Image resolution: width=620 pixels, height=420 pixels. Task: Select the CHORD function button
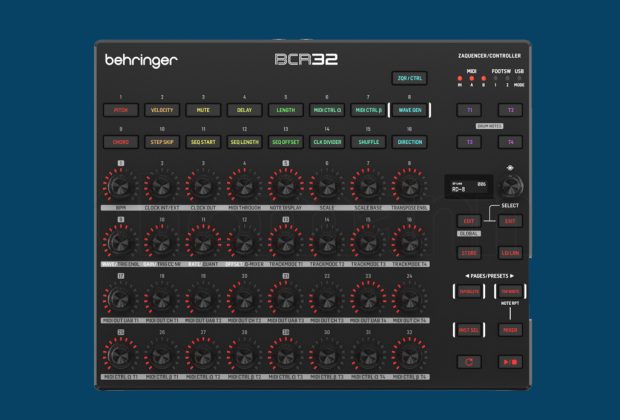[x=121, y=142]
